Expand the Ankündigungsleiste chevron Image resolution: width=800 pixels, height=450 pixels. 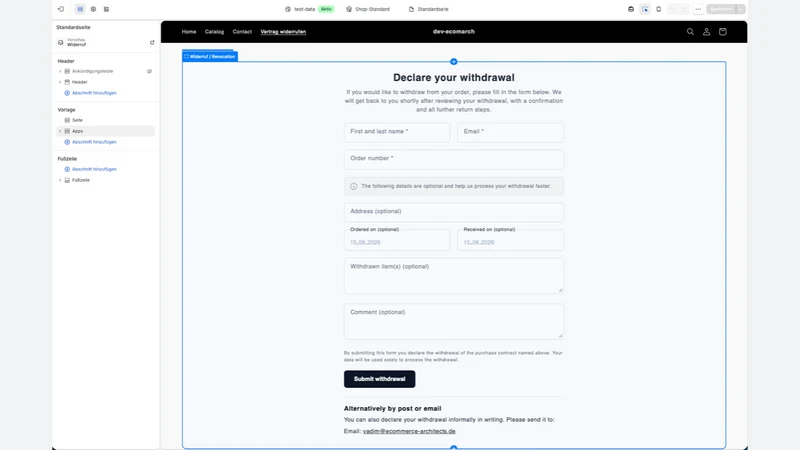click(60, 71)
